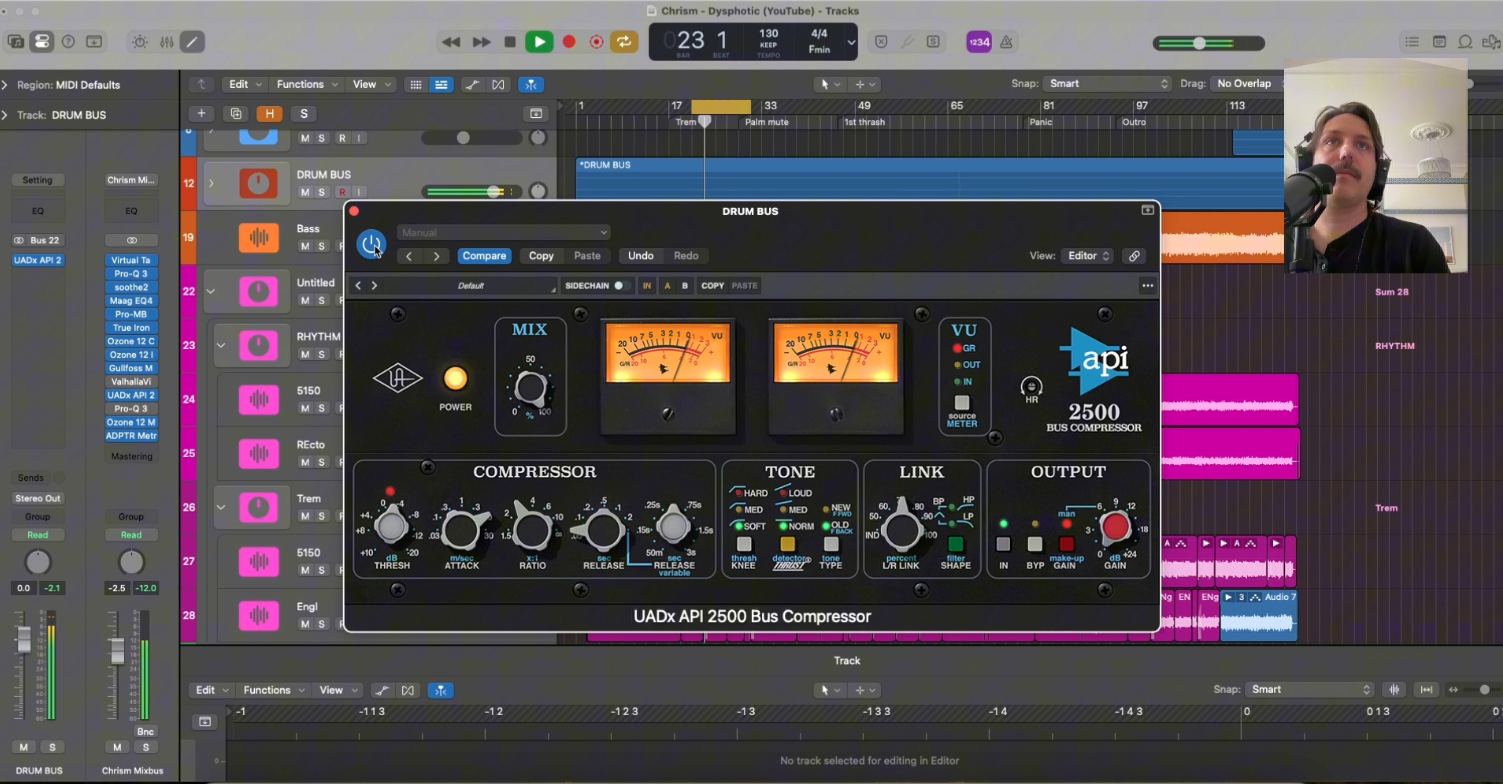Click the Fast Forward transport button
The width and height of the screenshot is (1503, 784).
point(481,42)
